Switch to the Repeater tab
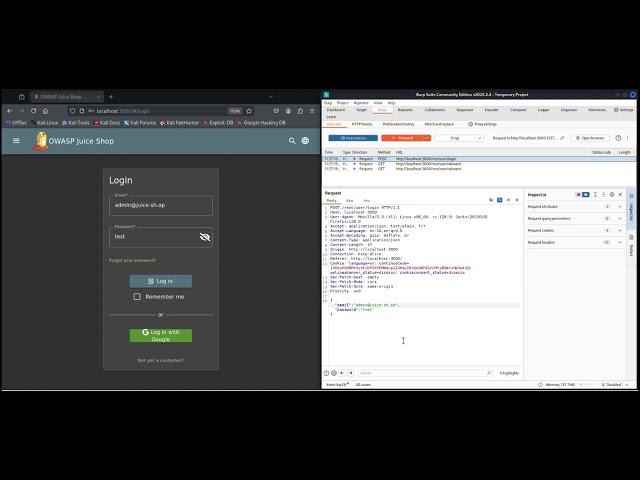 coord(405,110)
